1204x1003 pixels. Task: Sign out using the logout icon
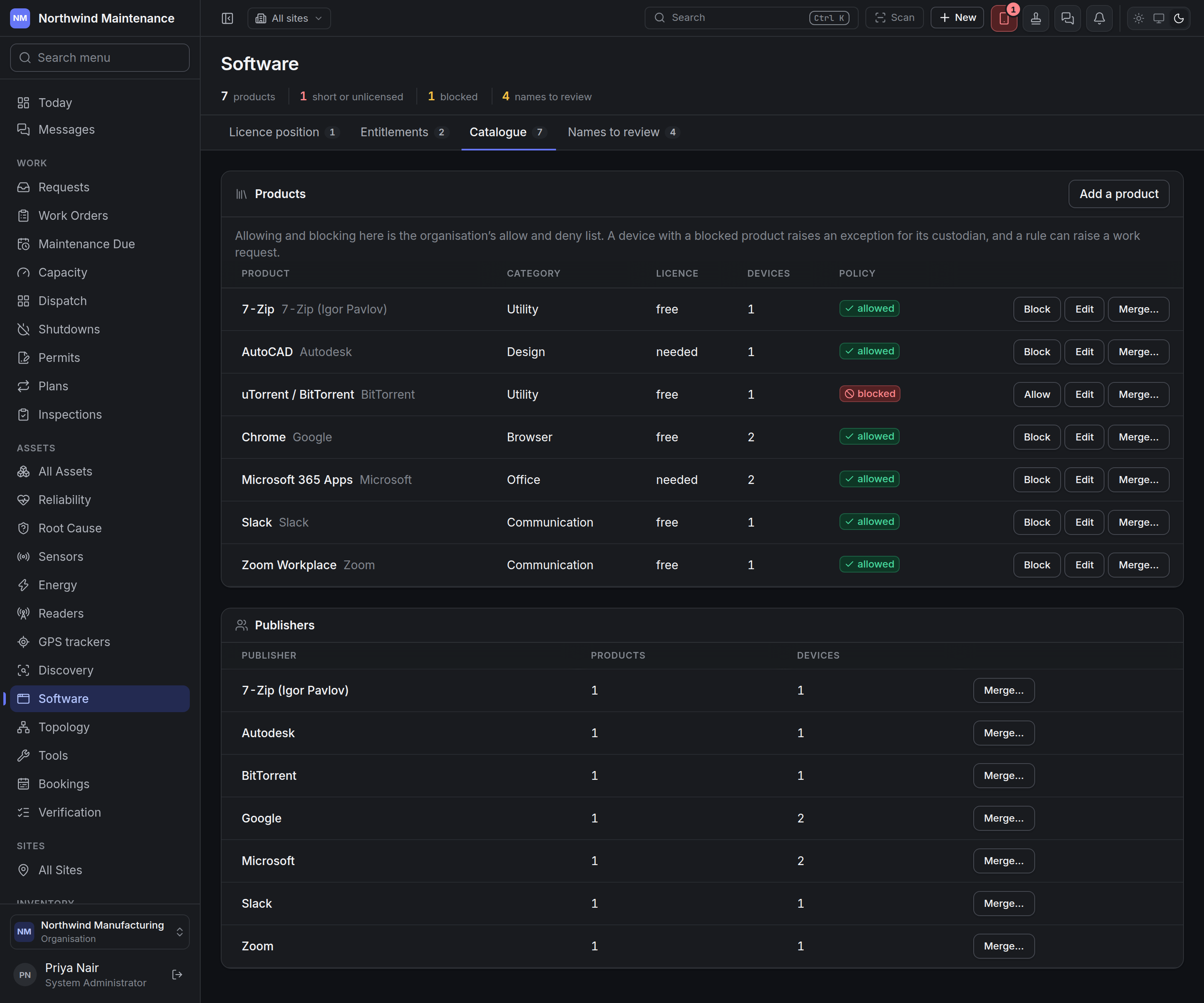(x=177, y=974)
